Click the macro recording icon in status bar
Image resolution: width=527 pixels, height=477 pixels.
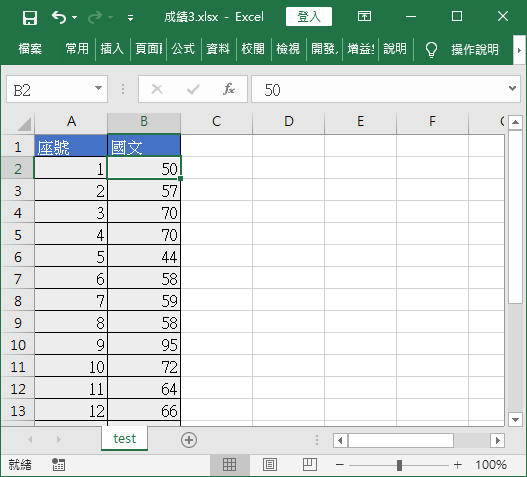click(x=58, y=465)
